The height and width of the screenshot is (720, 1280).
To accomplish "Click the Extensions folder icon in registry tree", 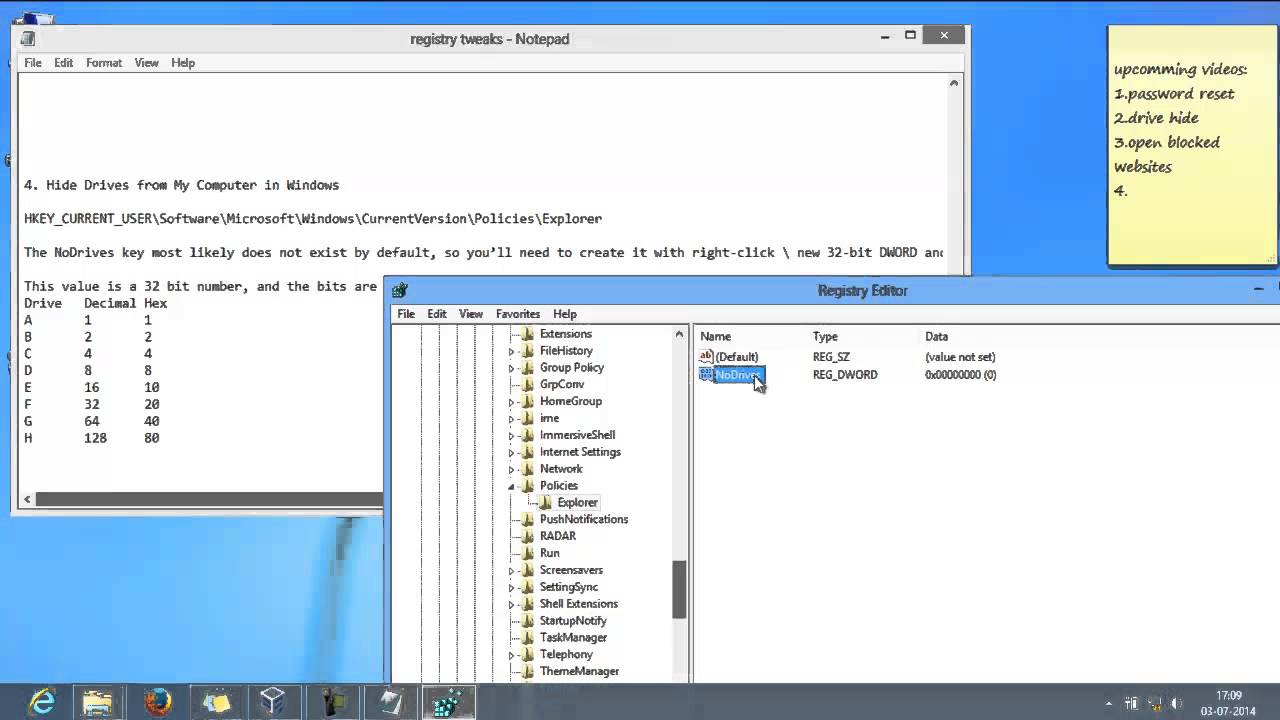I will [528, 334].
